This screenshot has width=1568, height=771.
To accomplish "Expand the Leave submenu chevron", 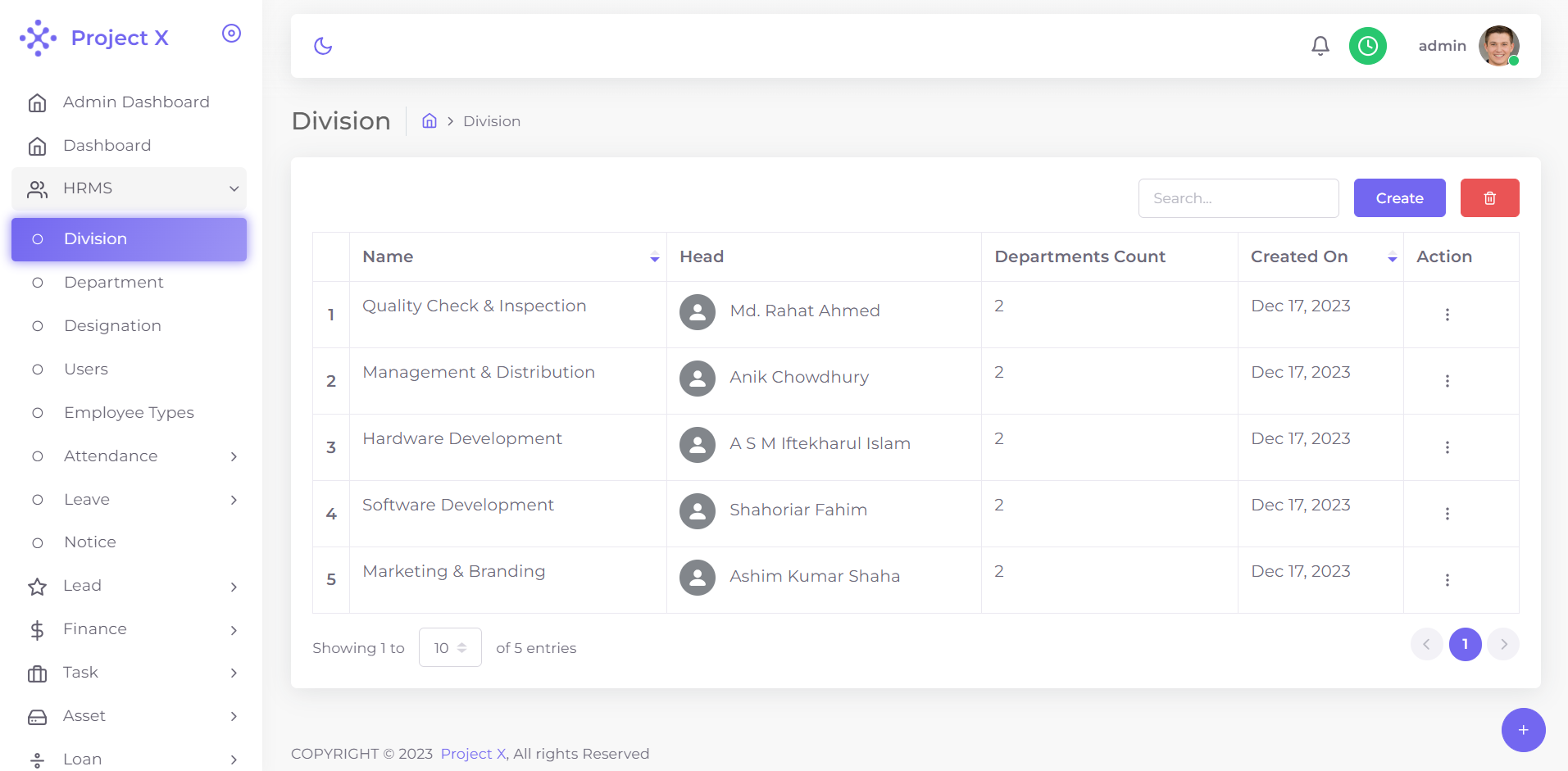I will pyautogui.click(x=234, y=500).
